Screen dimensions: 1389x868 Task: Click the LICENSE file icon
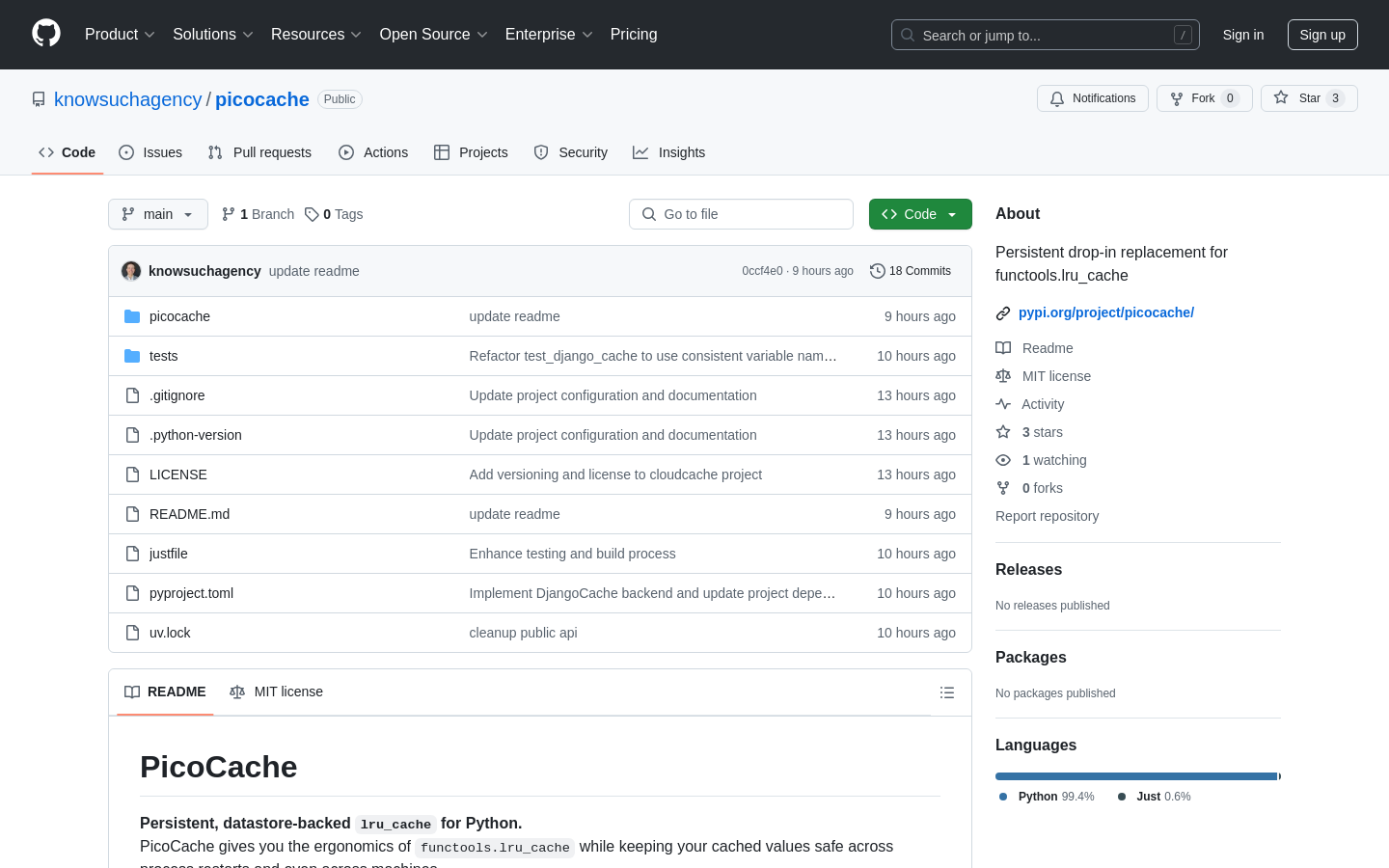point(132,475)
